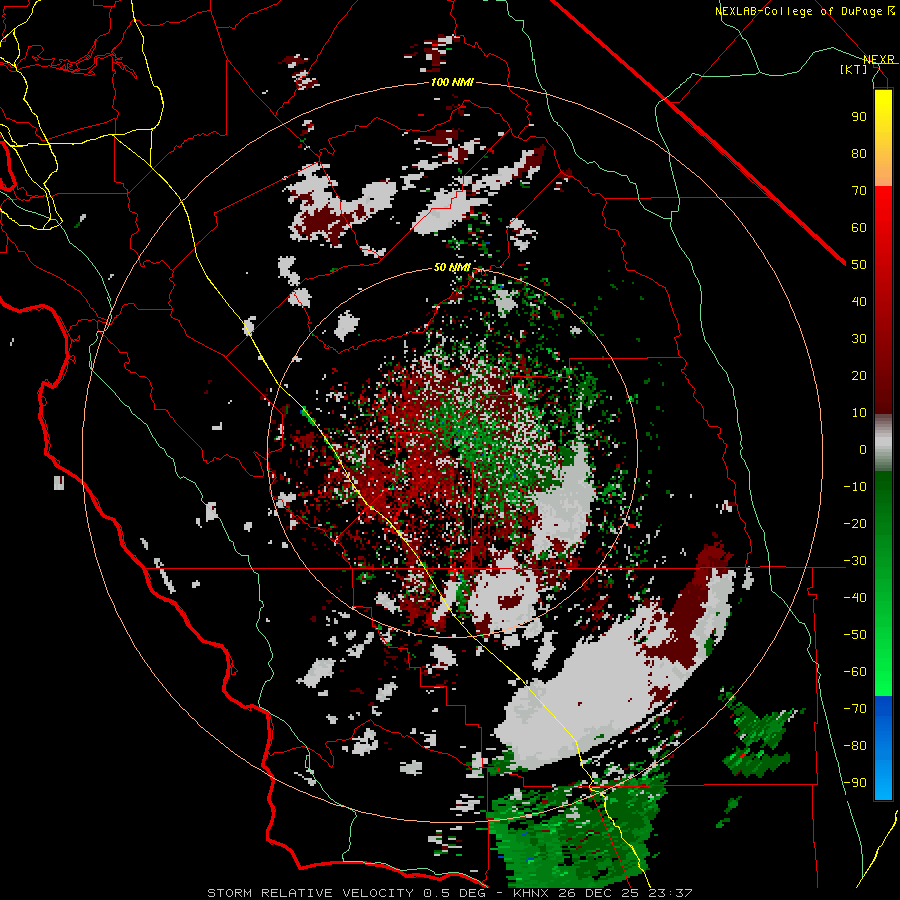
Task: Click the NEXR label above the color scale
Action: pyautogui.click(x=879, y=59)
